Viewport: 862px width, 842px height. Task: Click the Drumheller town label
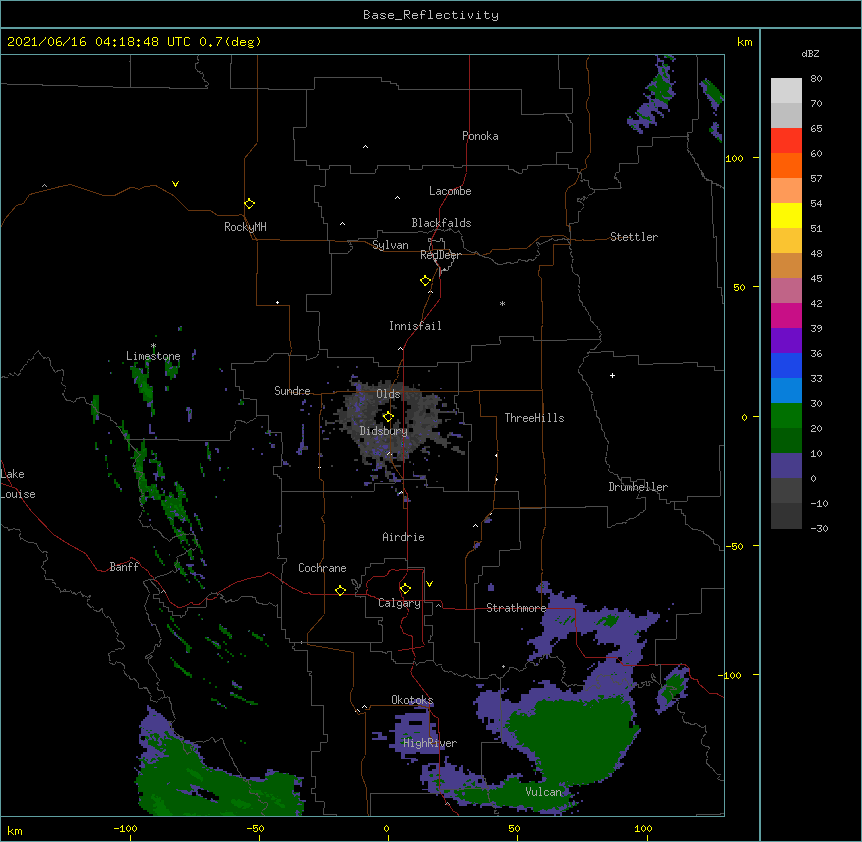(638, 487)
